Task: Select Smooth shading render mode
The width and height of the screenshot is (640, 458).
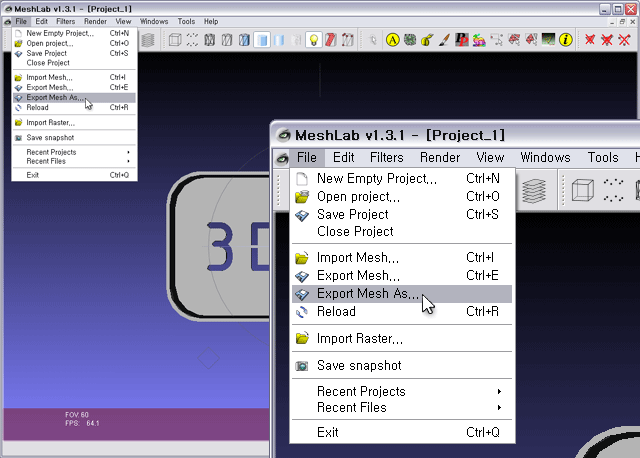Action: (279, 40)
